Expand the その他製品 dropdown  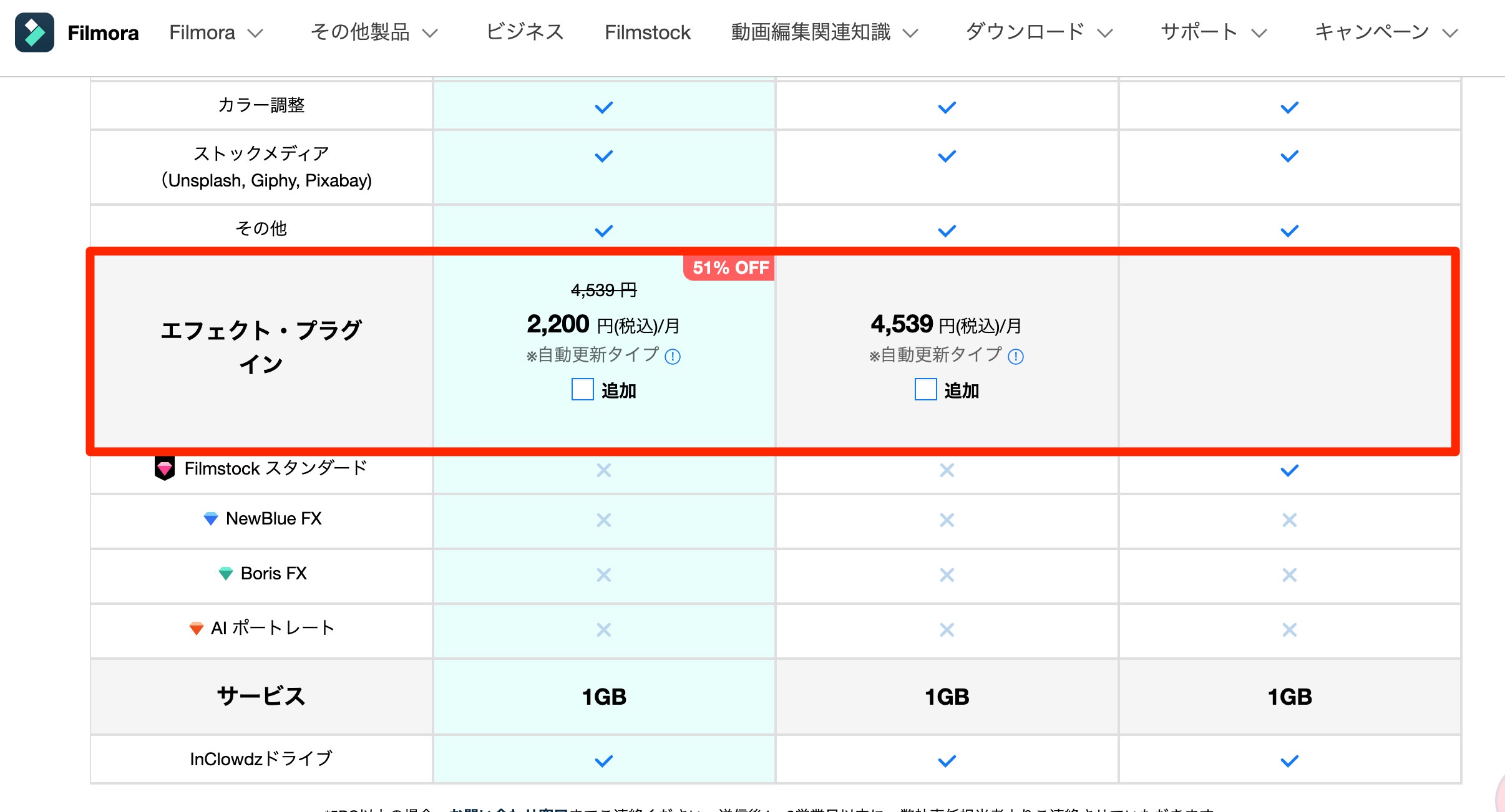(x=374, y=32)
